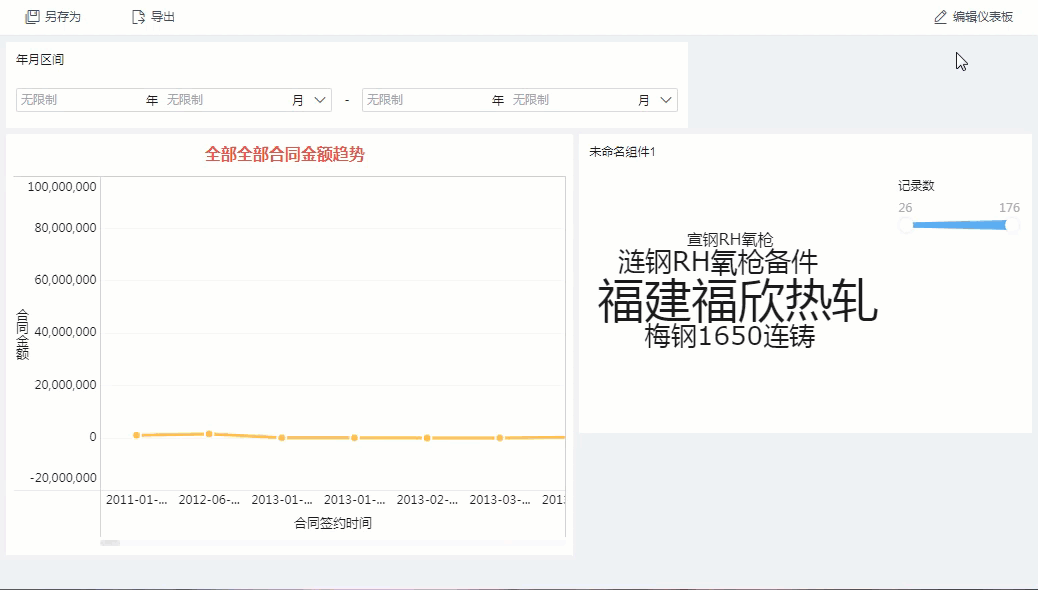This screenshot has height=590, width=1038.
Task: Click the start year 无限制 input field
Action: click(x=81, y=100)
